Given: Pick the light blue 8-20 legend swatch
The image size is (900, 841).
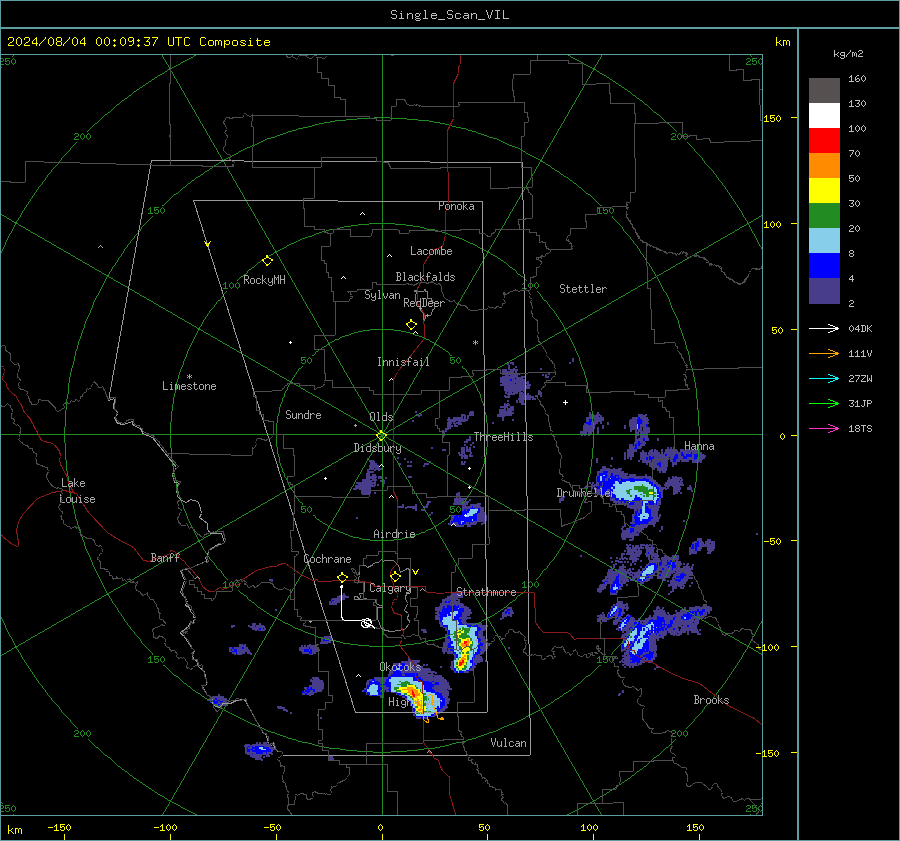Looking at the screenshot, I should tap(824, 241).
